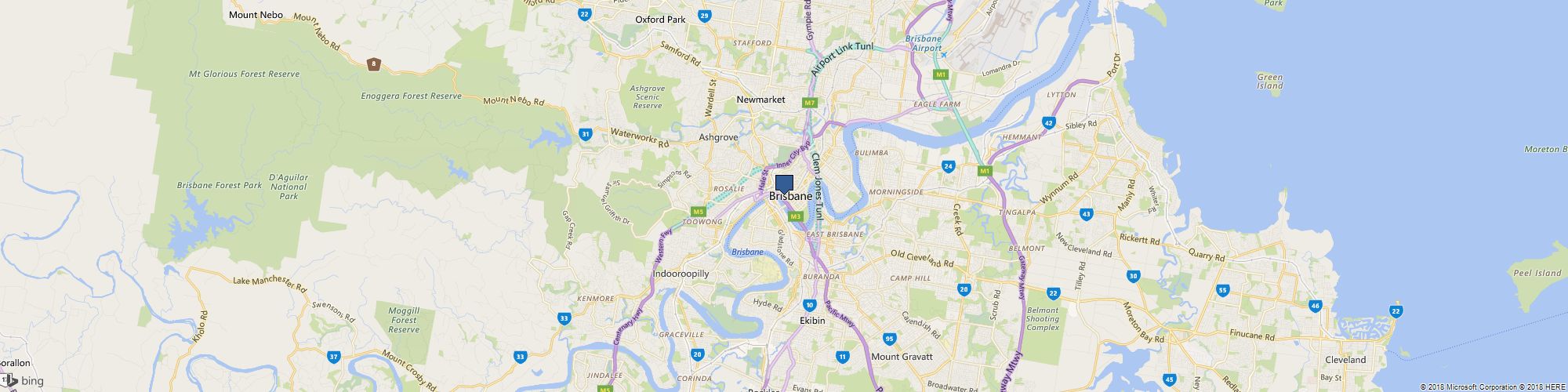This screenshot has width=1568, height=392.
Task: Click the Indooroopilly suburb label
Action: click(x=681, y=274)
